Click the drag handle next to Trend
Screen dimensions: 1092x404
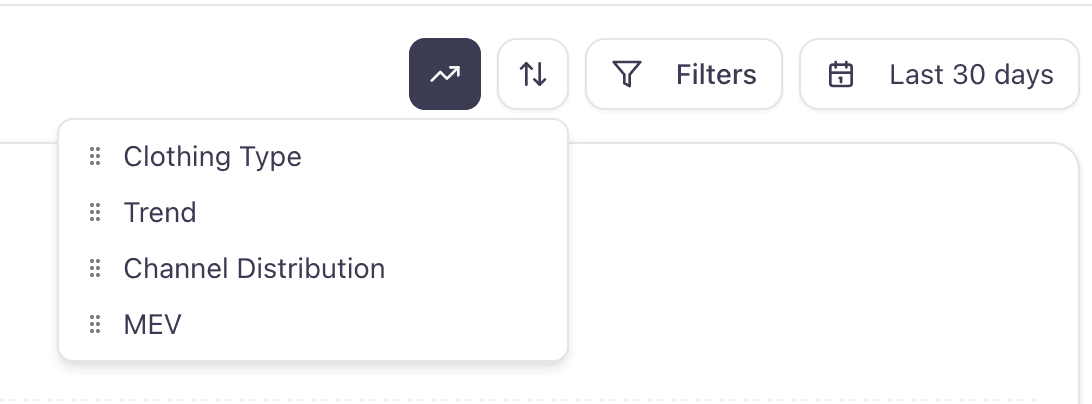click(95, 212)
